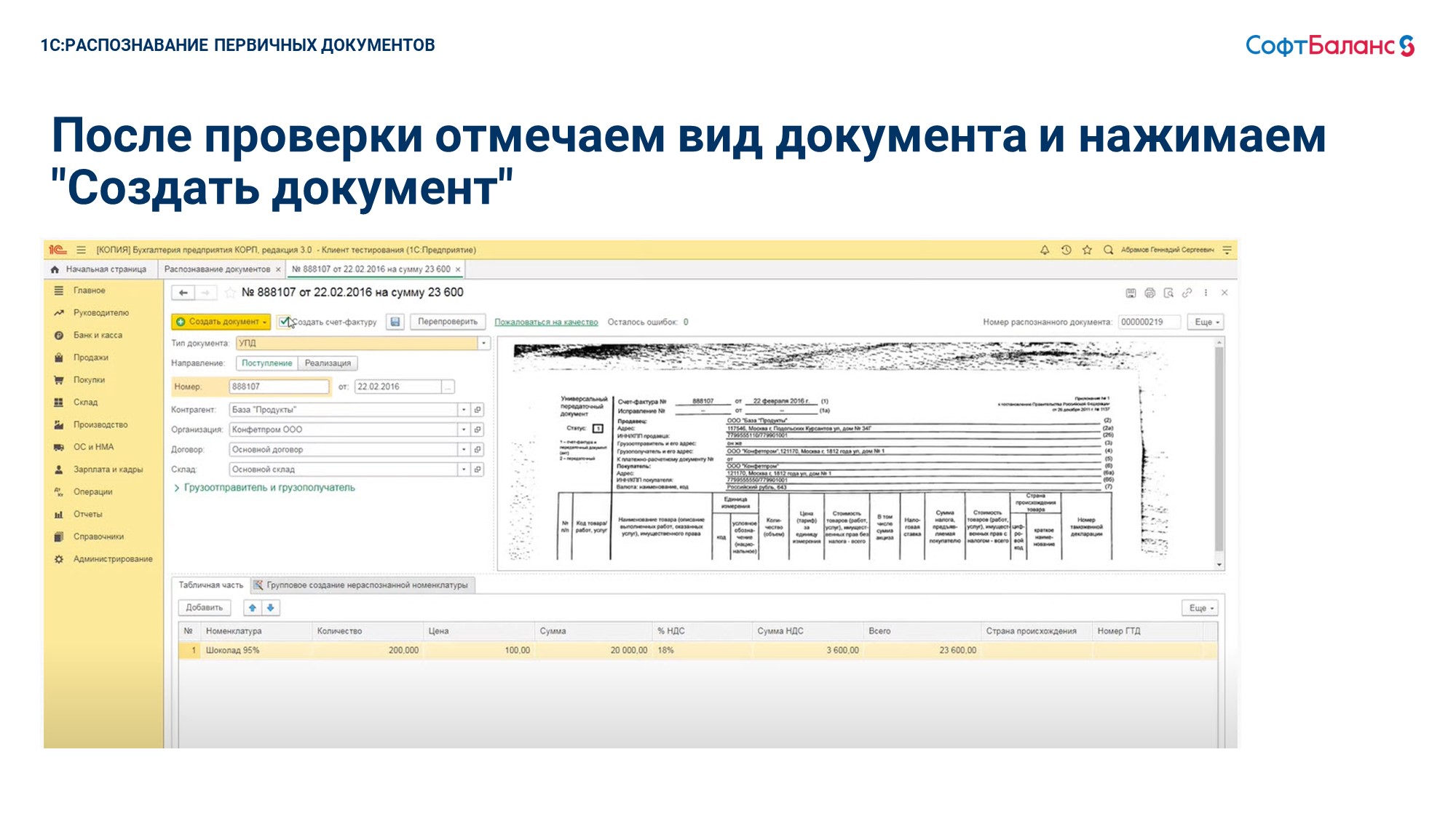Select Реализация direction
Viewport: 1456px width, 819px height.
click(328, 363)
